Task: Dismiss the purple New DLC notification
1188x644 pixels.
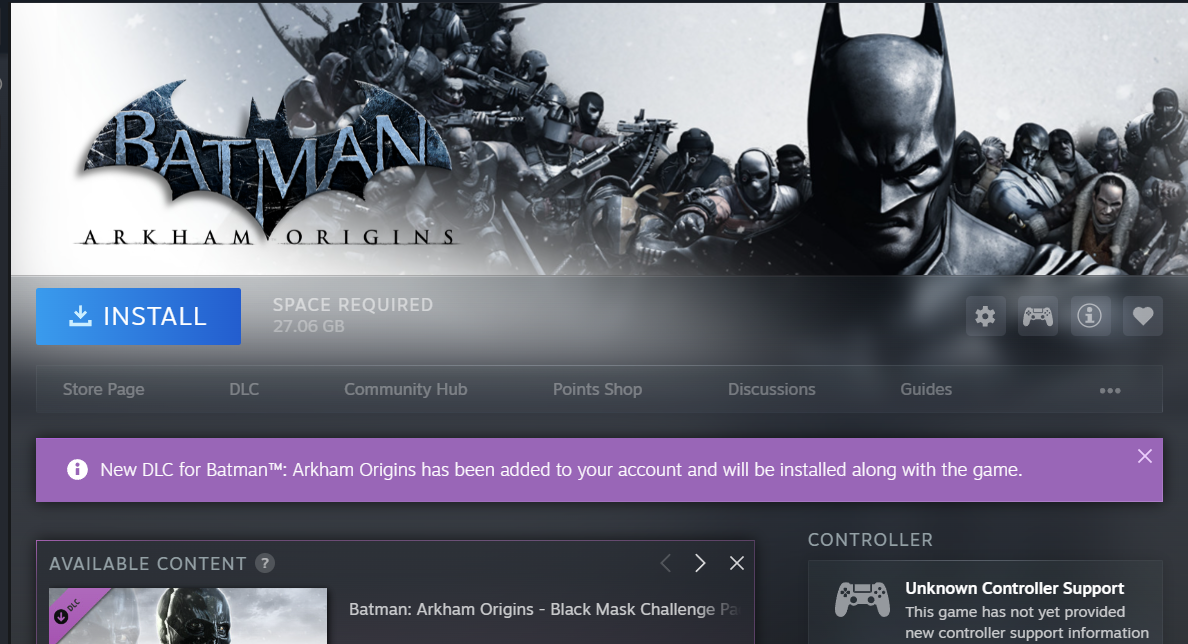Action: click(1145, 456)
